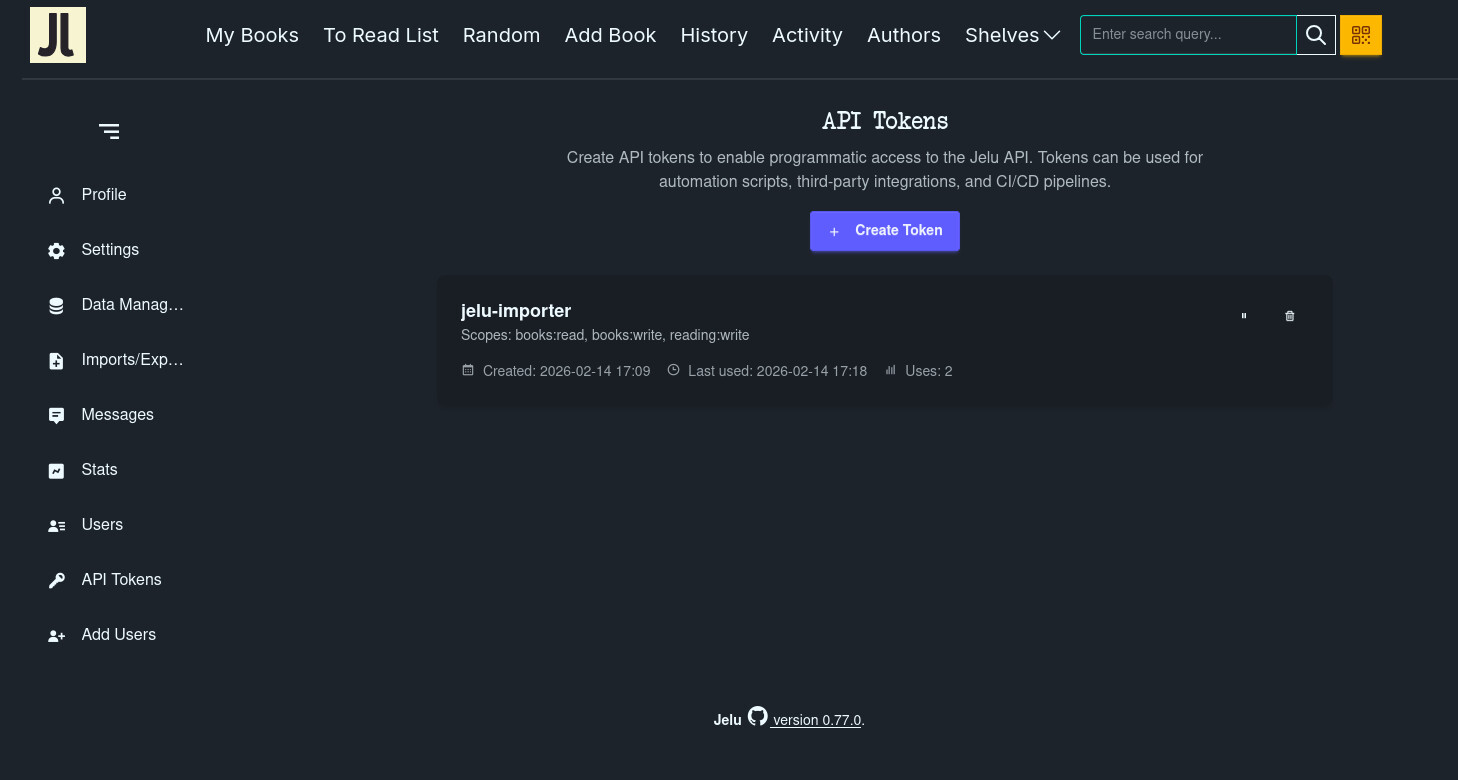
Task: Open the version 0.77.0 link
Action: click(816, 720)
